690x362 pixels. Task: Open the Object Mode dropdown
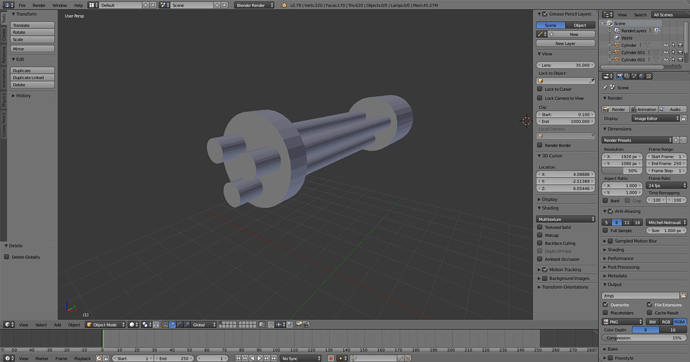point(105,325)
